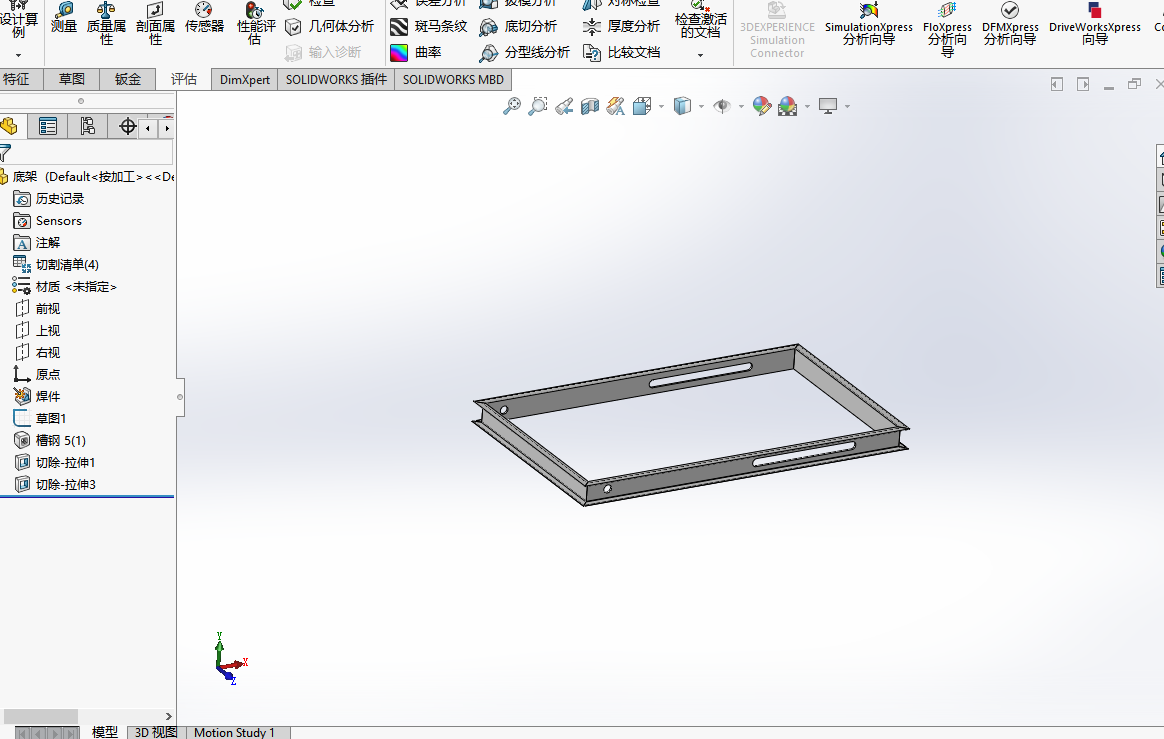Open the DimXpertManager crosshair tab icon
The image size is (1164, 739).
(x=127, y=126)
